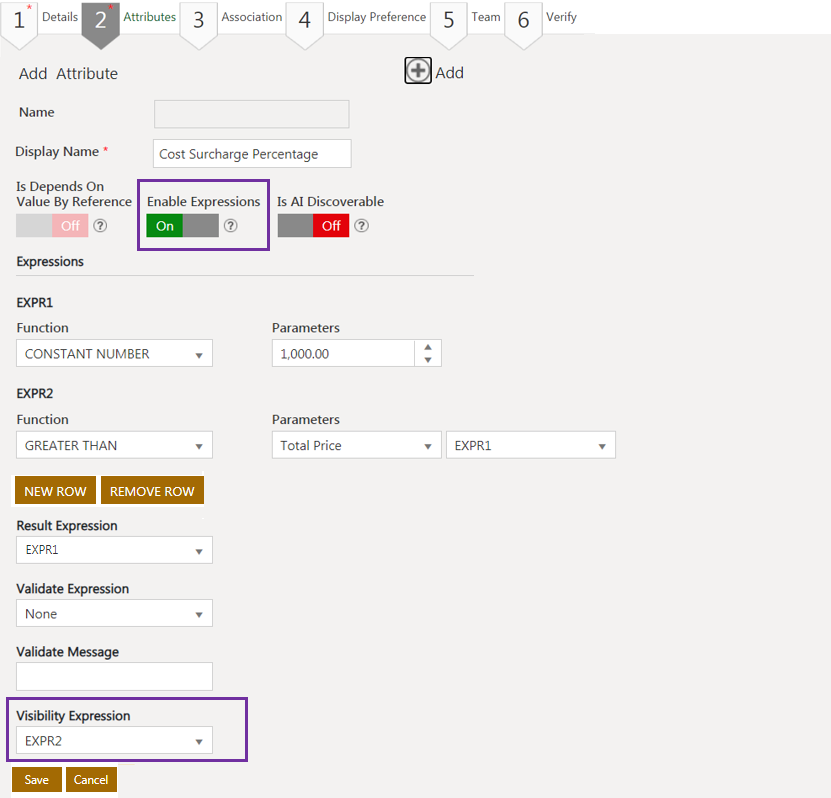This screenshot has width=831, height=798.
Task: Click help icon beside AI Discoverable
Action: coord(362,226)
